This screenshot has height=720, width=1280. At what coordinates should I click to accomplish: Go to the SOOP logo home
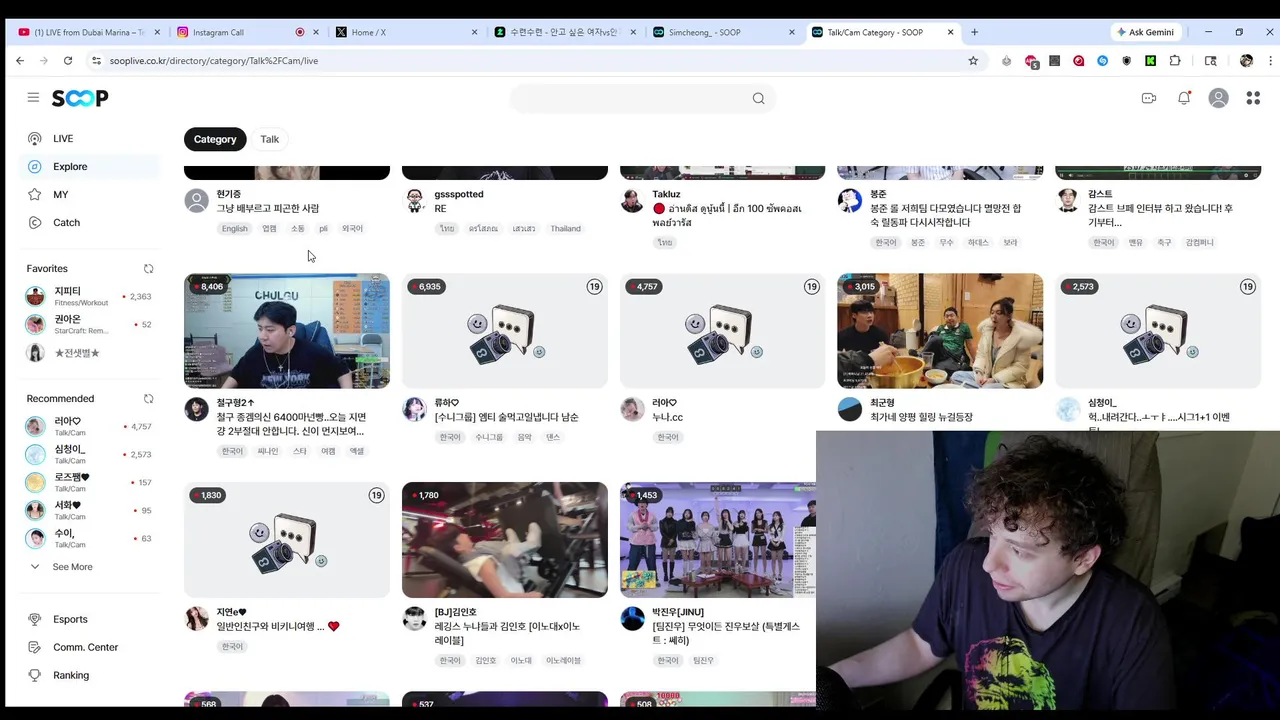tap(80, 98)
